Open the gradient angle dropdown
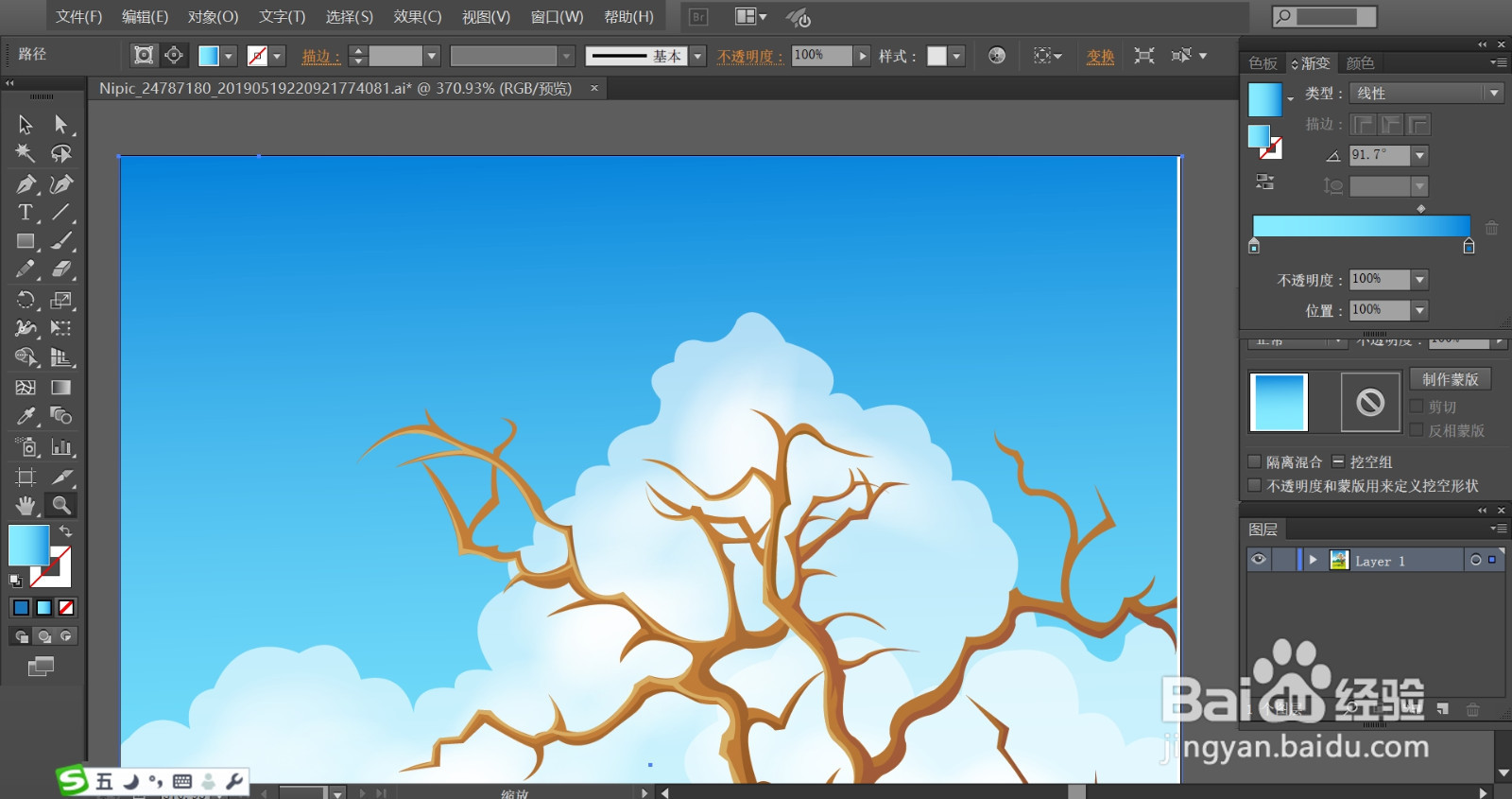 pyautogui.click(x=1419, y=155)
